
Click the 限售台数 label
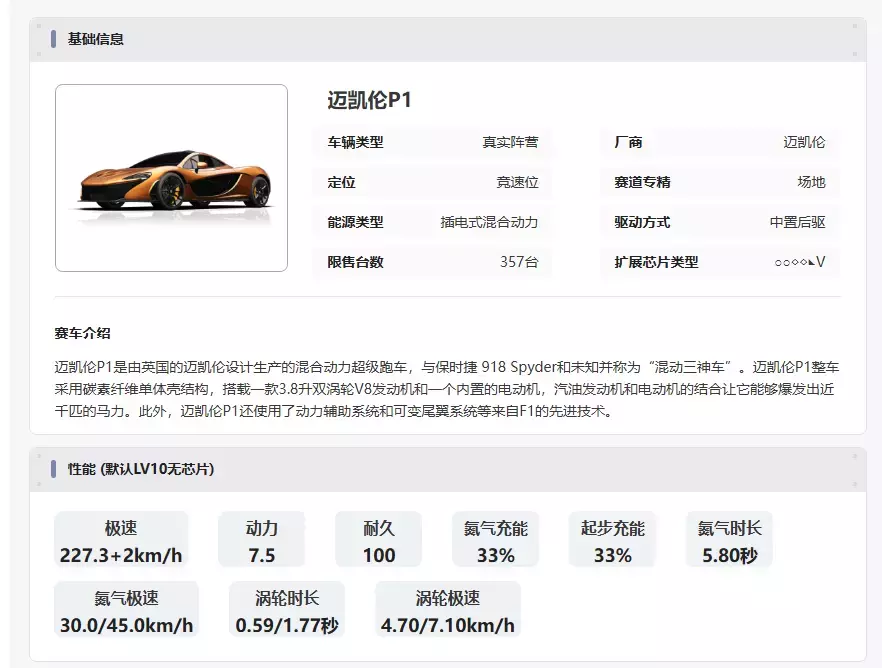pos(356,262)
